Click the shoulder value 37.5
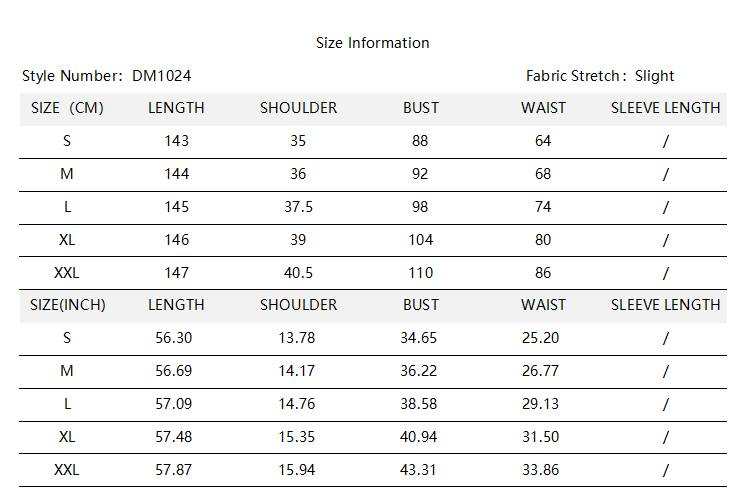 click(x=298, y=207)
